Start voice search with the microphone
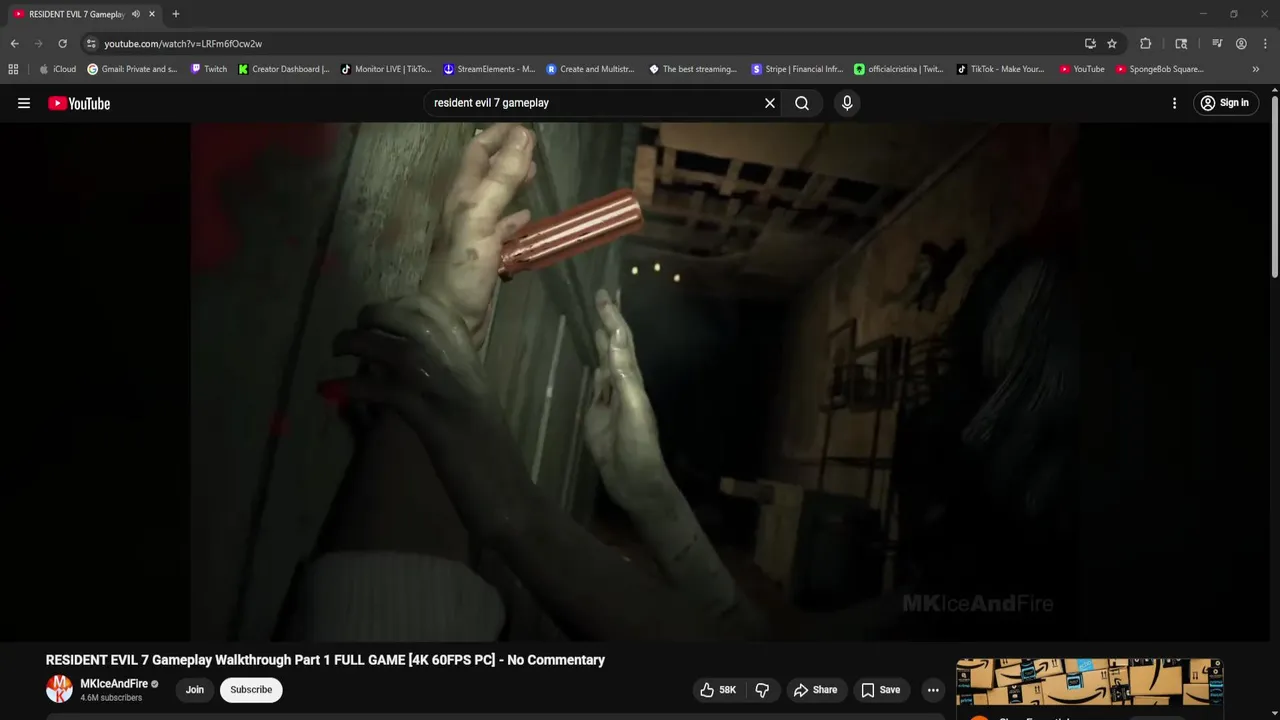The width and height of the screenshot is (1280, 720). pos(847,103)
